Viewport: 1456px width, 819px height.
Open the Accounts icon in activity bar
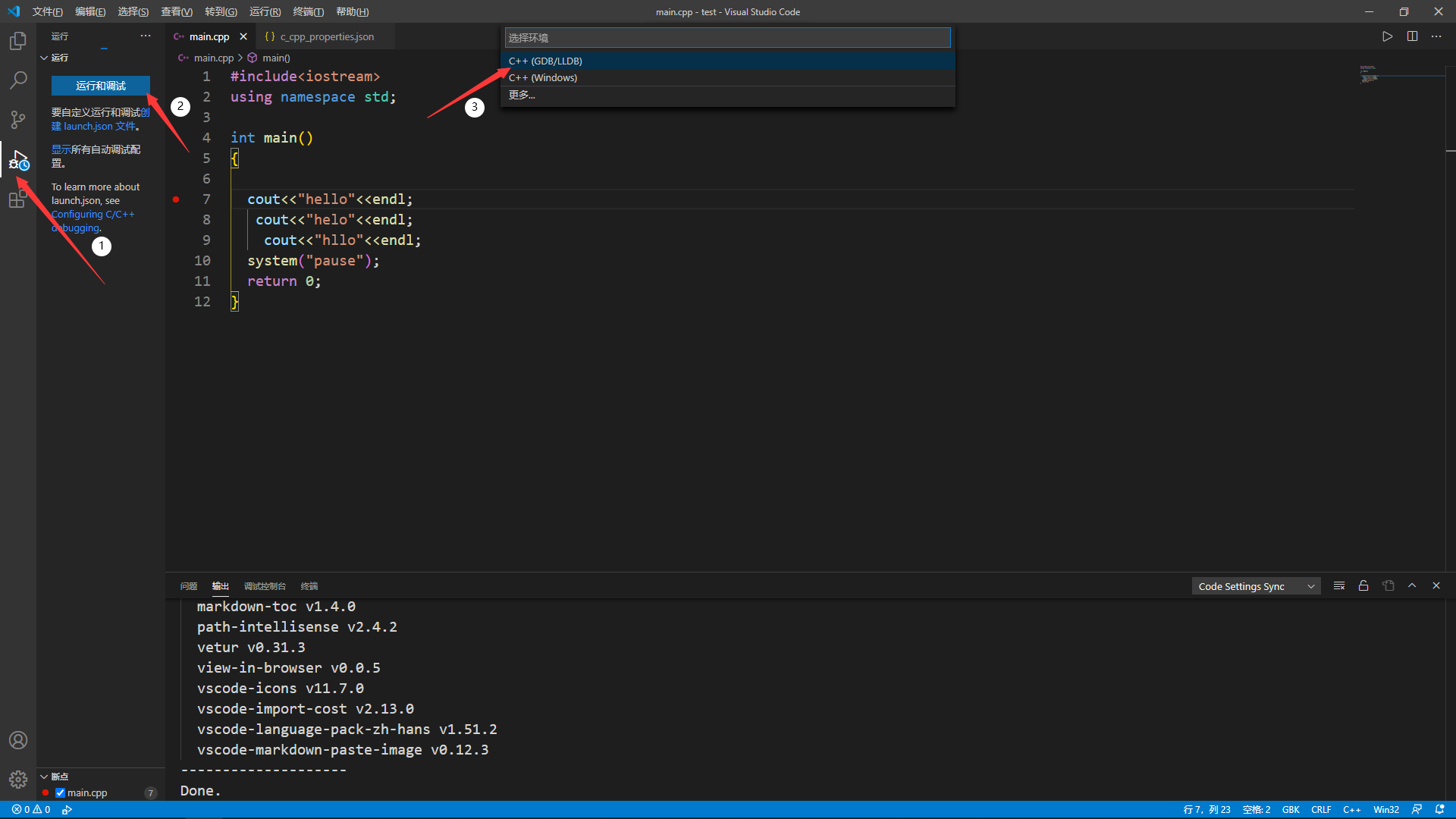click(18, 740)
